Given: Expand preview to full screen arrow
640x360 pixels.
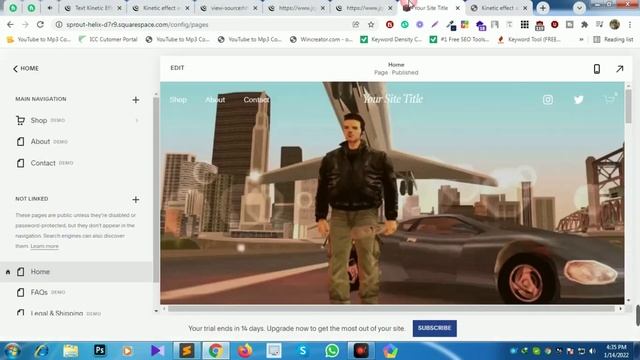Looking at the screenshot, I should [620, 69].
